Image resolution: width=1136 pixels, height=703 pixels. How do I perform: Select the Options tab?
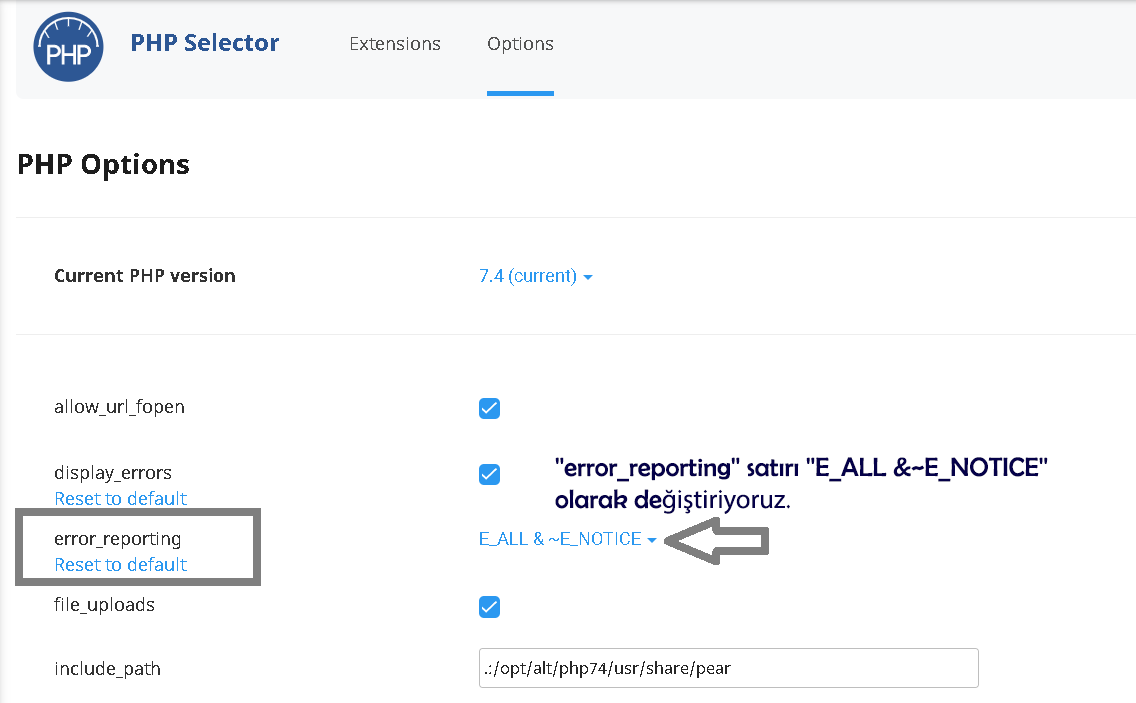coord(520,44)
